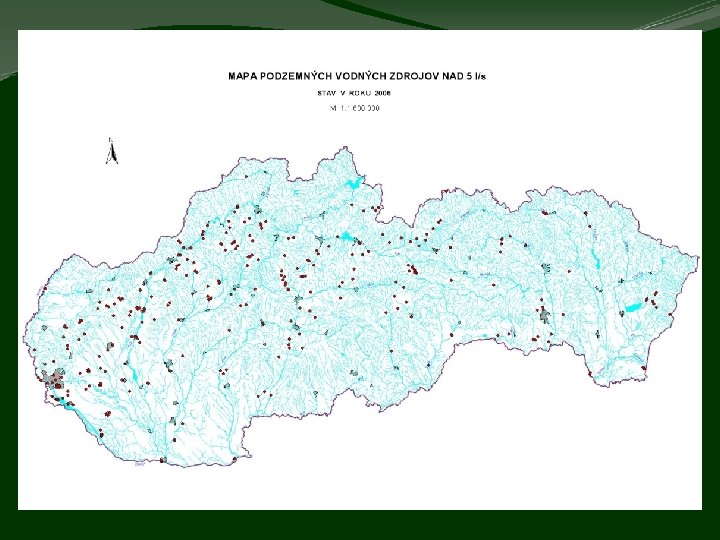Click the Orava reservoir at map's northern tip

(354, 182)
